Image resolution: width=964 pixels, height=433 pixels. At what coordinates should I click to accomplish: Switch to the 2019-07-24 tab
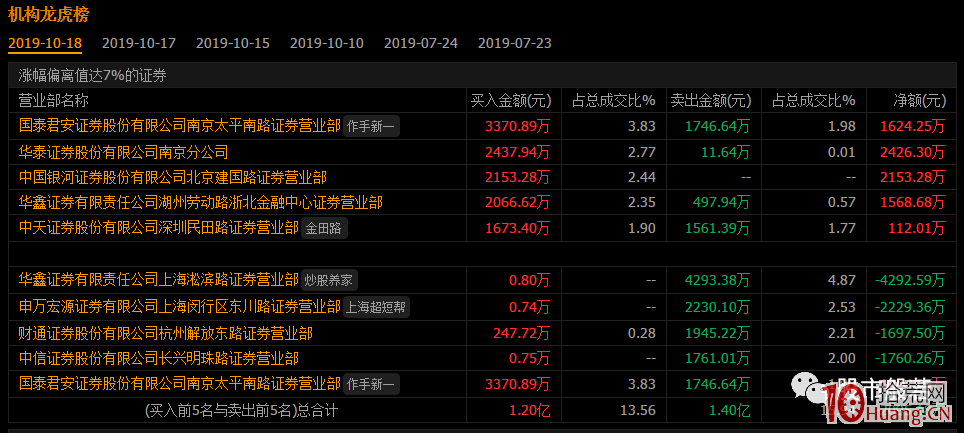tap(421, 43)
